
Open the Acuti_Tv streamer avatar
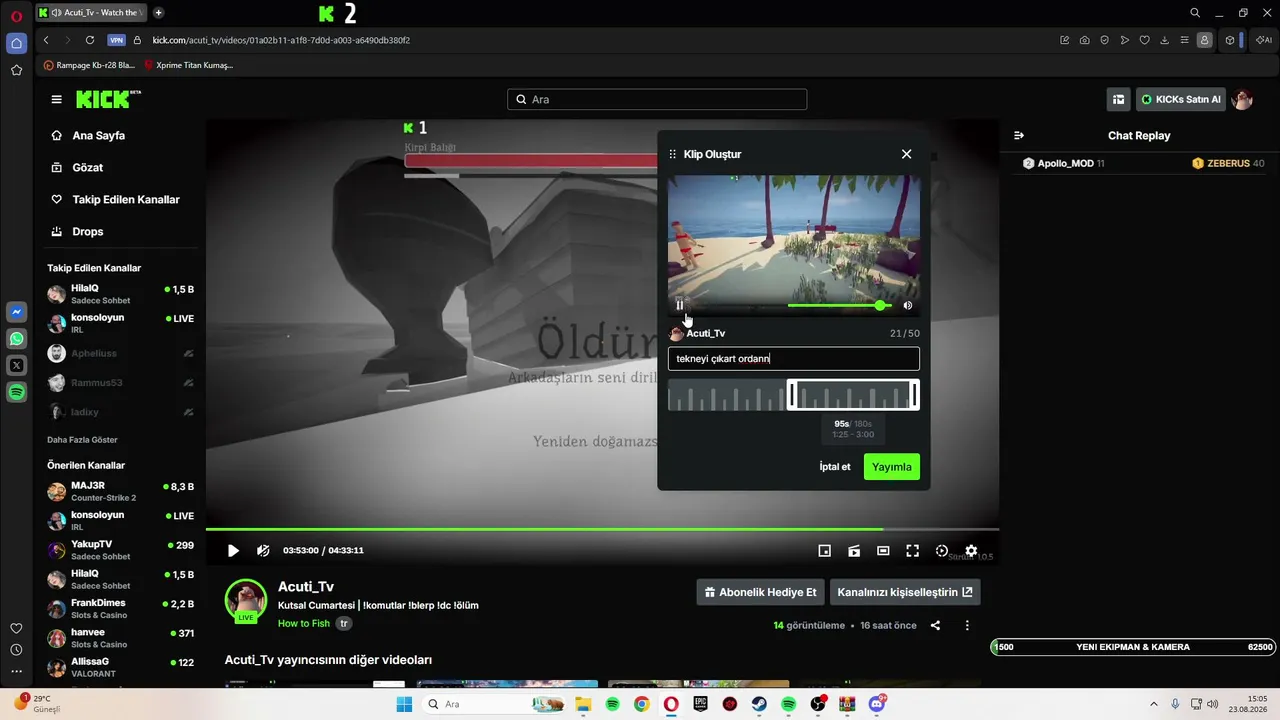(246, 600)
